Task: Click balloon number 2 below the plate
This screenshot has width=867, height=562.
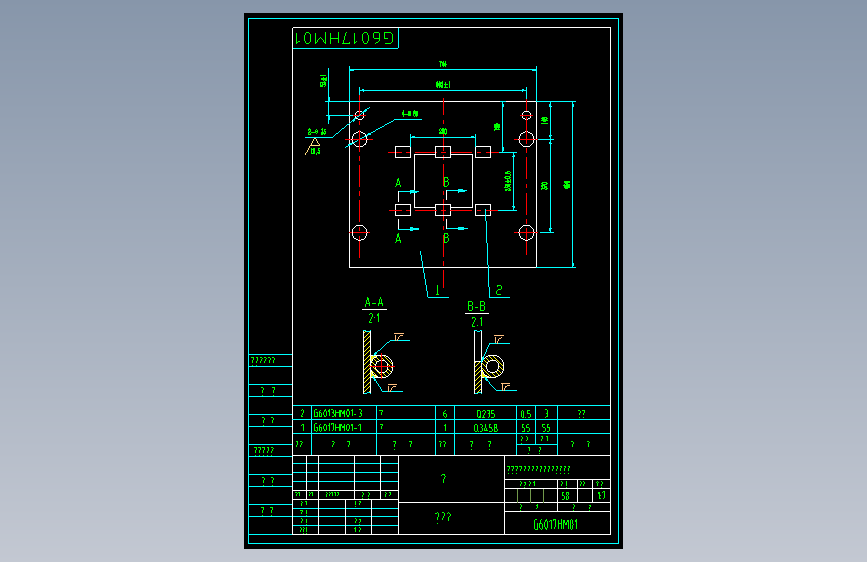Action: 499,290
